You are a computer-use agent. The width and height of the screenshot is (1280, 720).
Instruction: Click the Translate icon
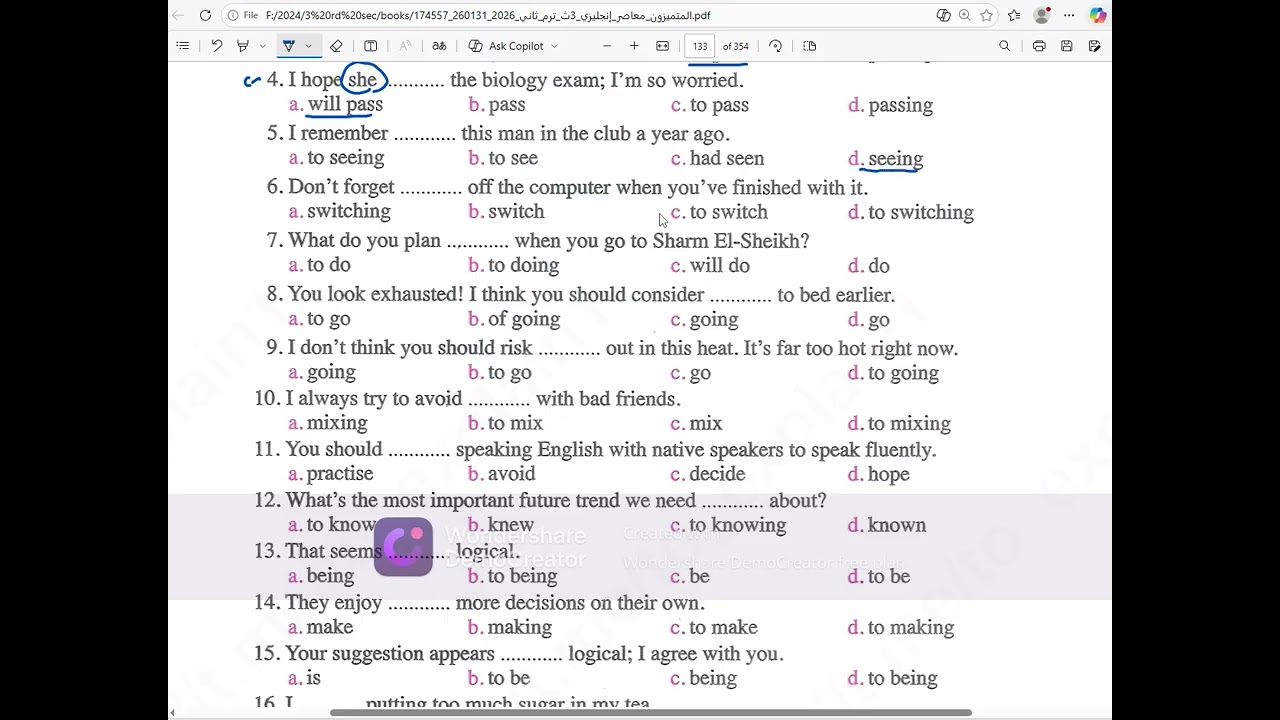coord(439,46)
